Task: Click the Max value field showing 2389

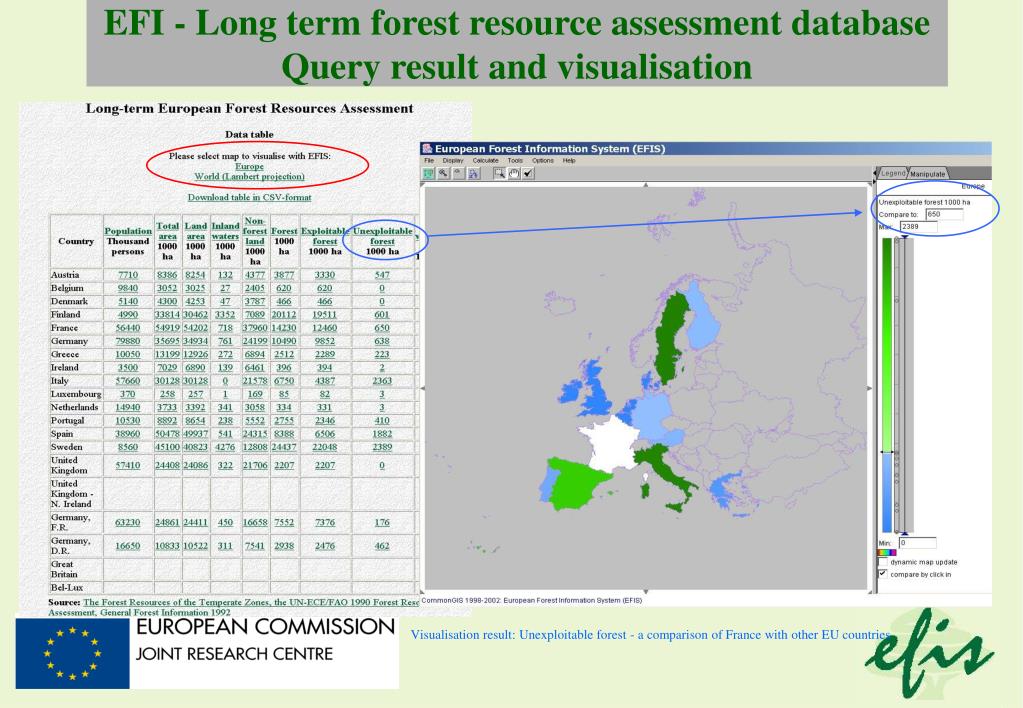Action: point(919,226)
